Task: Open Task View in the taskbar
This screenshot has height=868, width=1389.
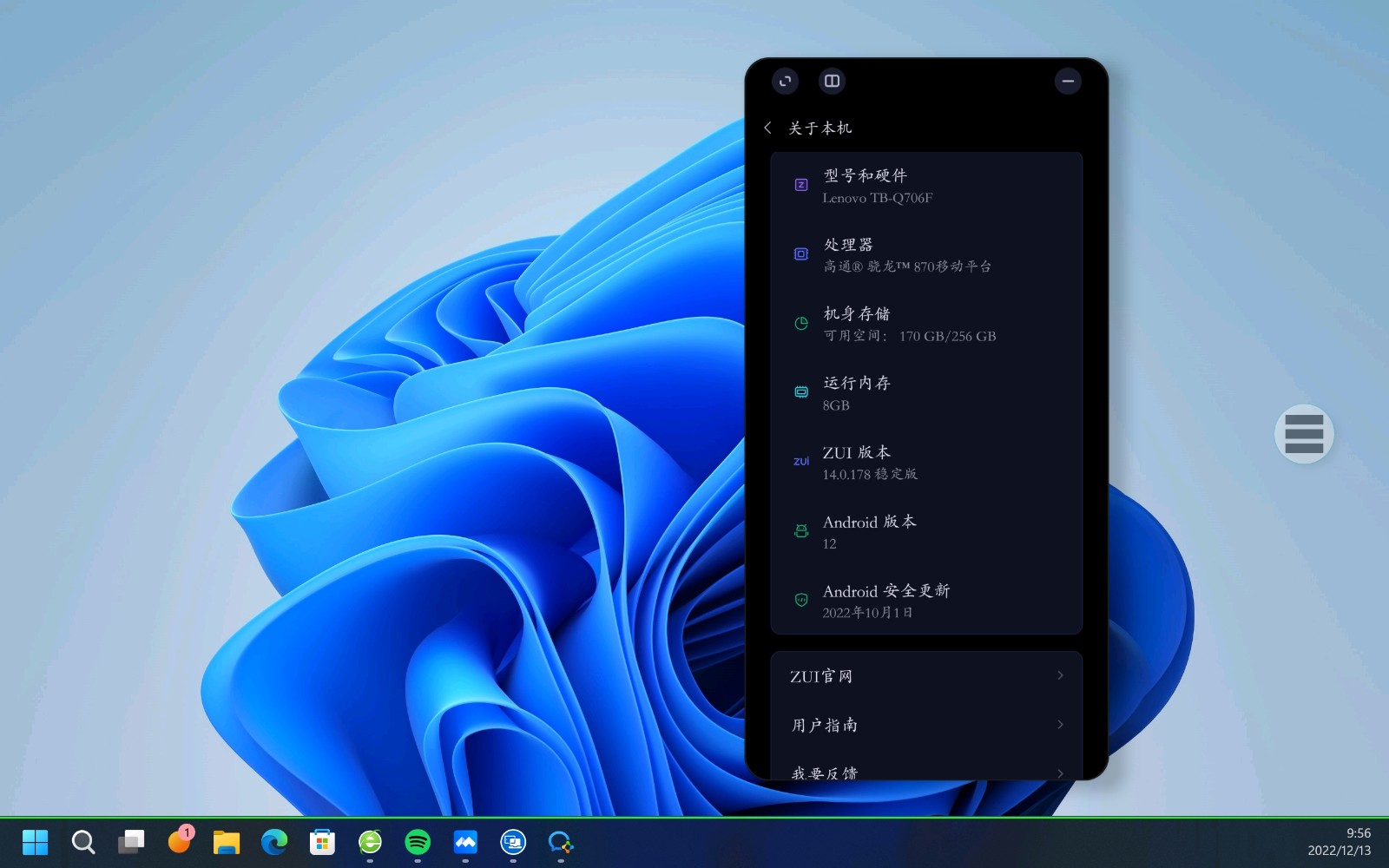Action: (131, 842)
